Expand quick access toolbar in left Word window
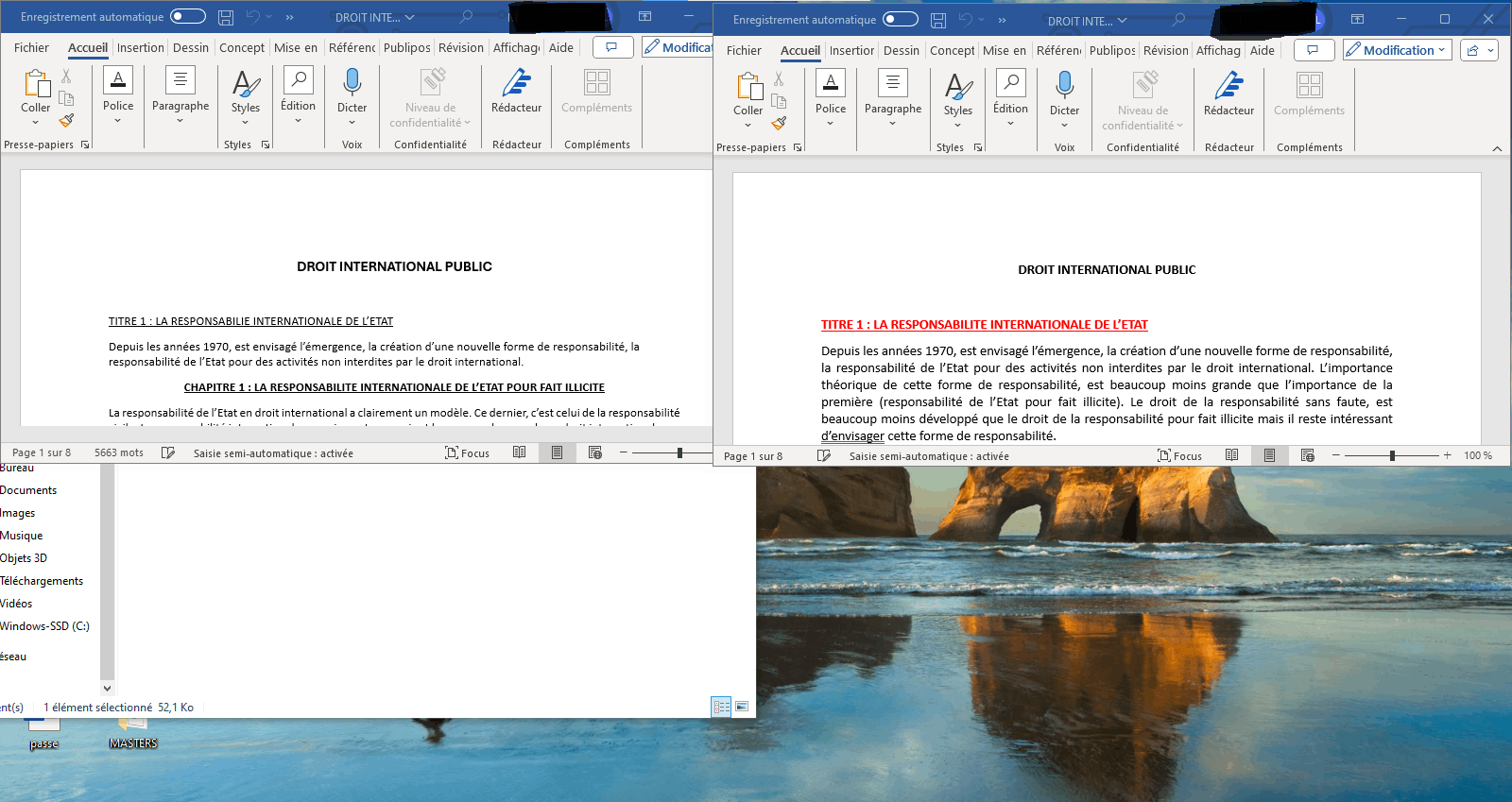 tap(289, 17)
